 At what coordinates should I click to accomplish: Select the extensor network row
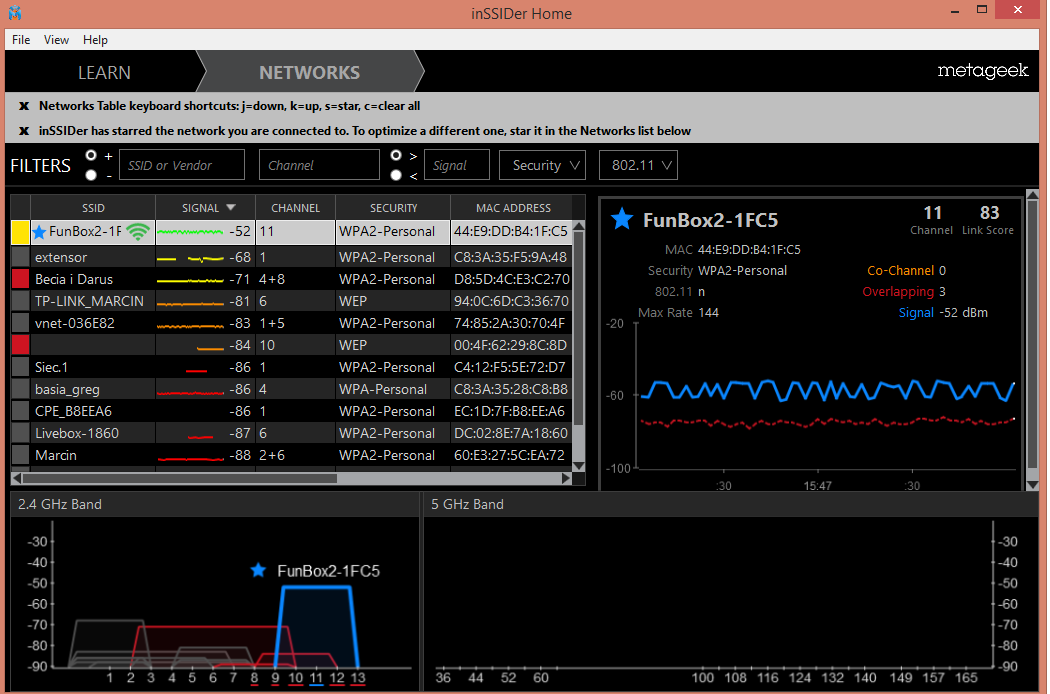[x=291, y=257]
